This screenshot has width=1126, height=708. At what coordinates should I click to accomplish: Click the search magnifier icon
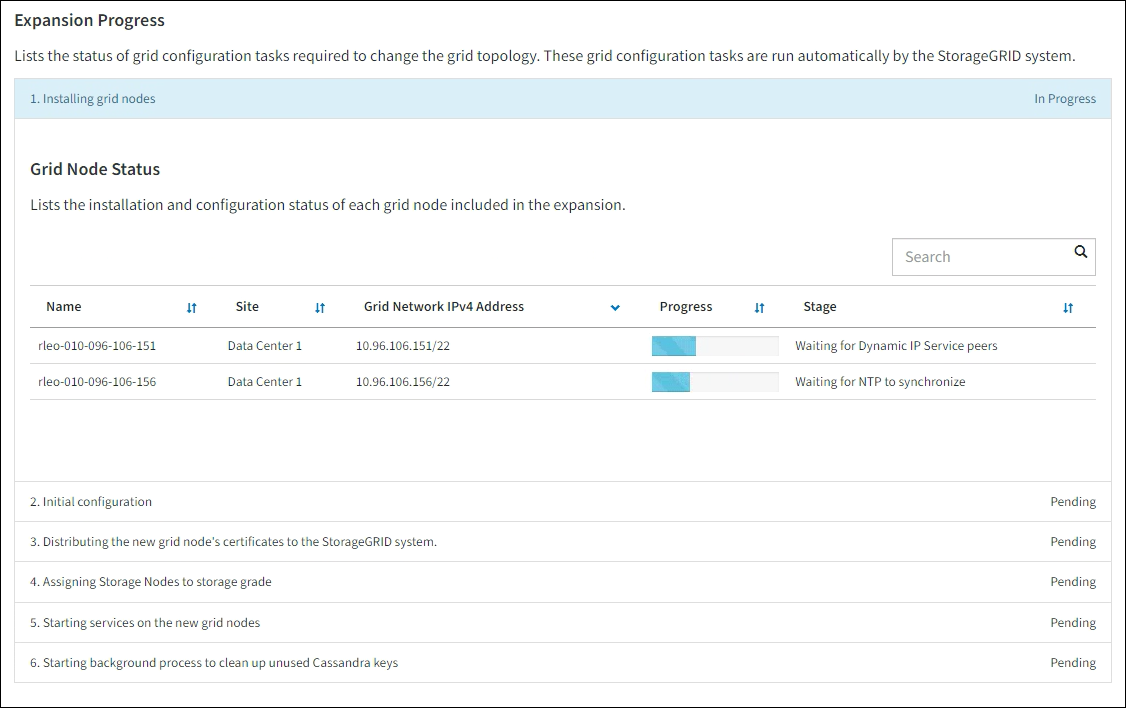(1080, 253)
